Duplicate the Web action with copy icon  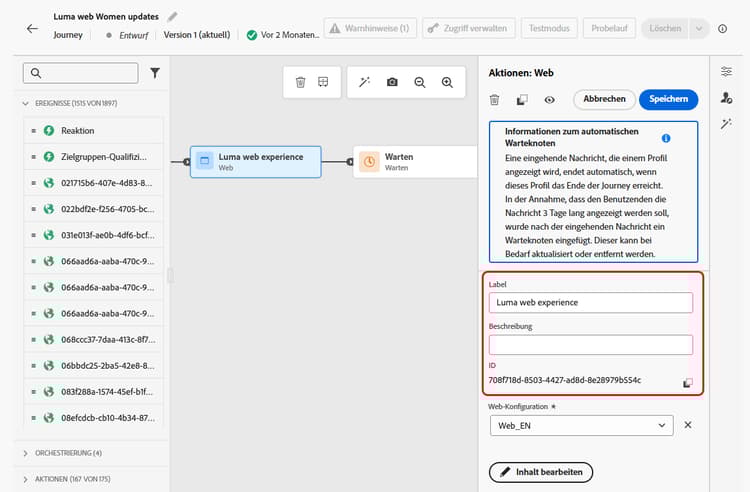point(522,99)
